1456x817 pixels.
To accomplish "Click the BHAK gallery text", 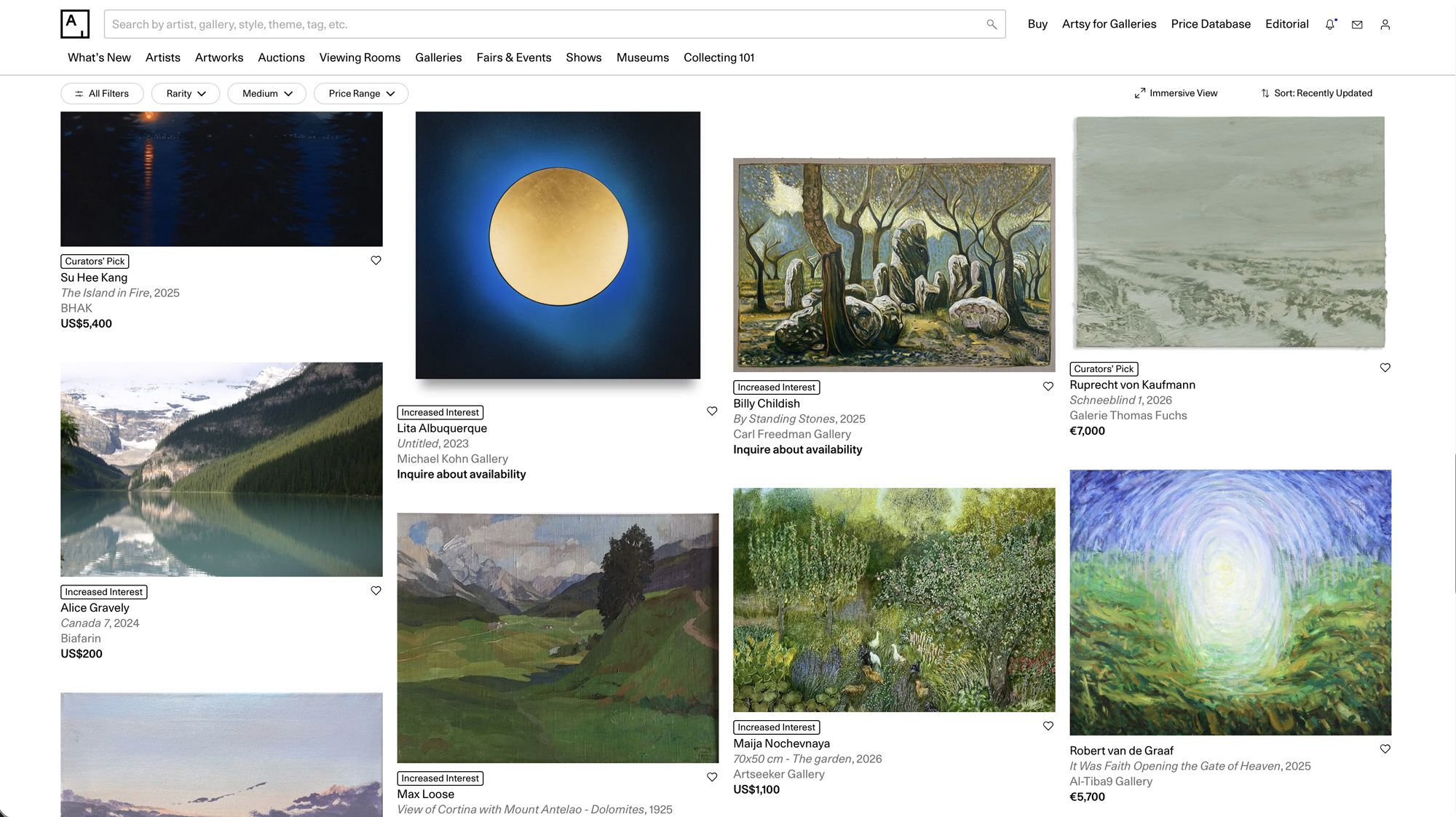I will (x=76, y=308).
